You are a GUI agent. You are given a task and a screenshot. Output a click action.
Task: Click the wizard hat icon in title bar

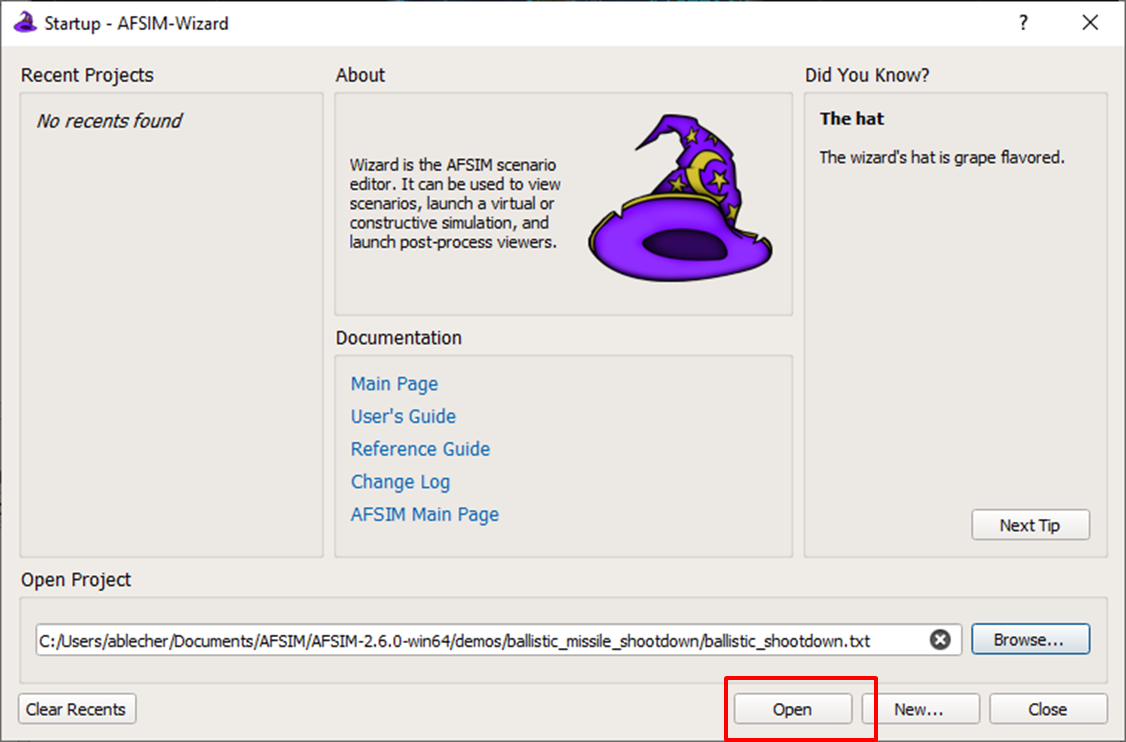(x=25, y=22)
